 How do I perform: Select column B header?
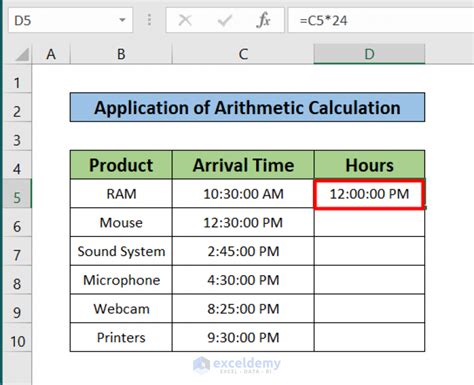(121, 54)
